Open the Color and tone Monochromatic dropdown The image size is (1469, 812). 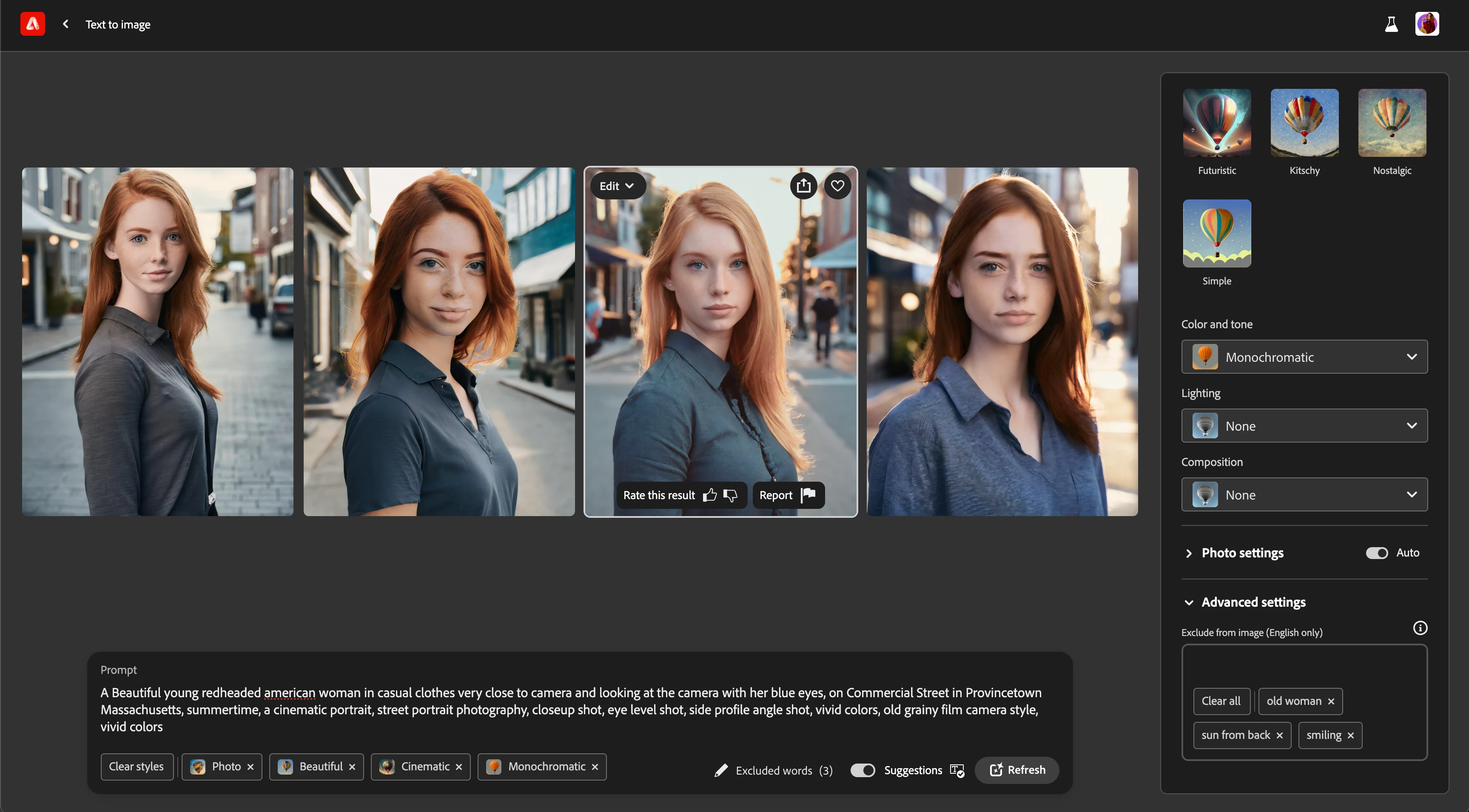[1304, 357]
